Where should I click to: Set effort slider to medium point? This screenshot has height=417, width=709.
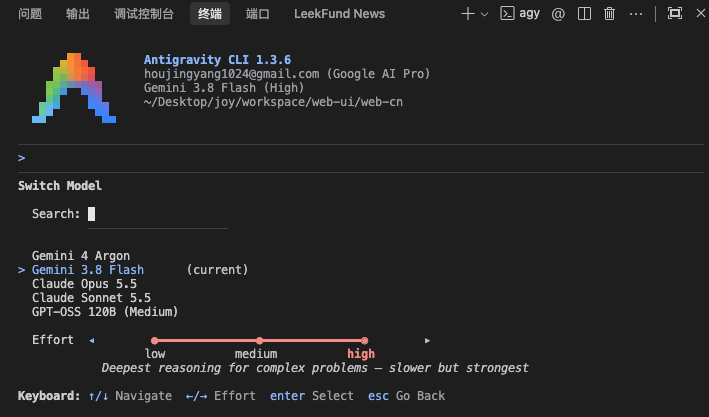[260, 341]
